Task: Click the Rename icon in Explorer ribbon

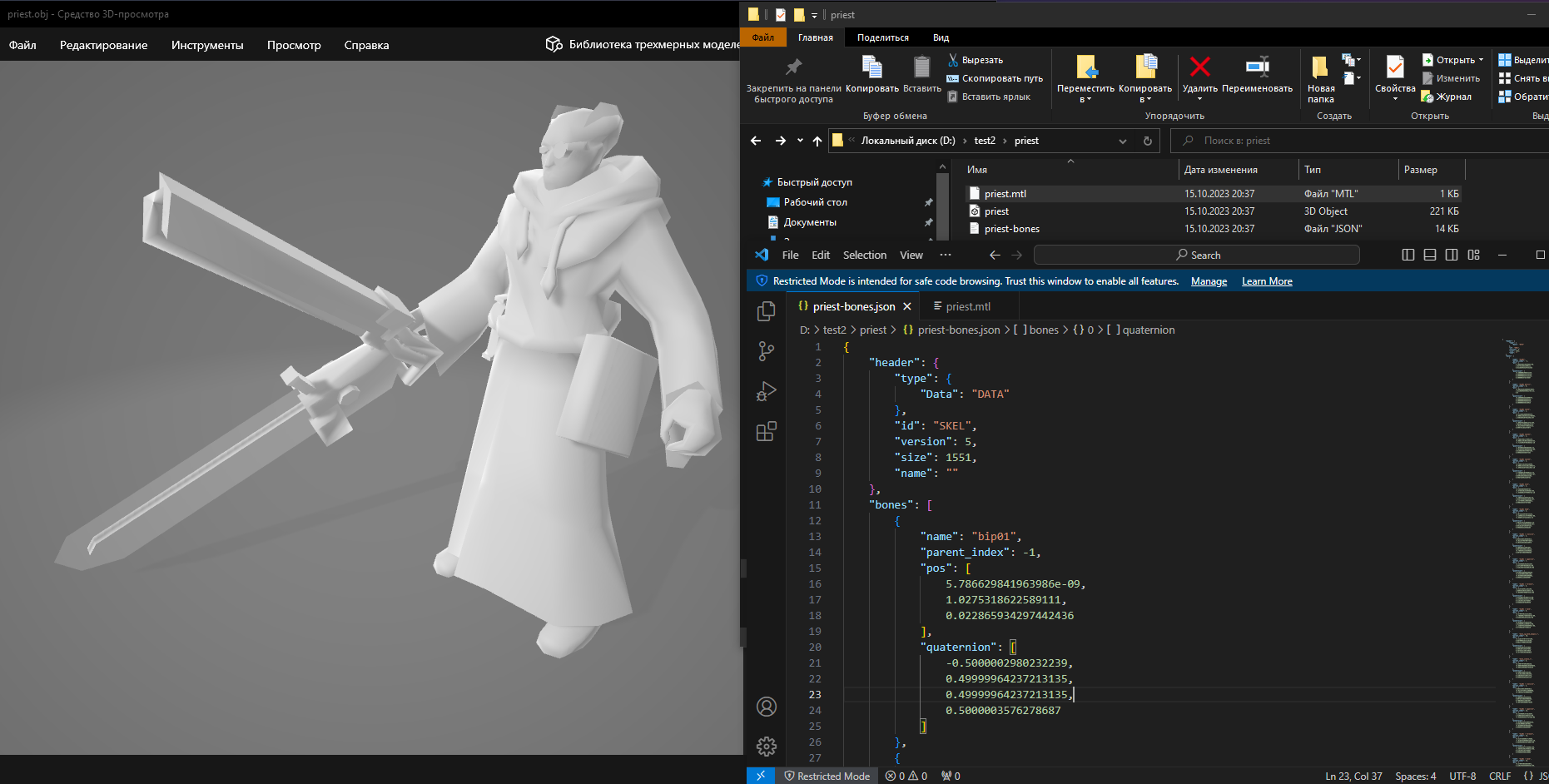Action: click(x=1257, y=67)
